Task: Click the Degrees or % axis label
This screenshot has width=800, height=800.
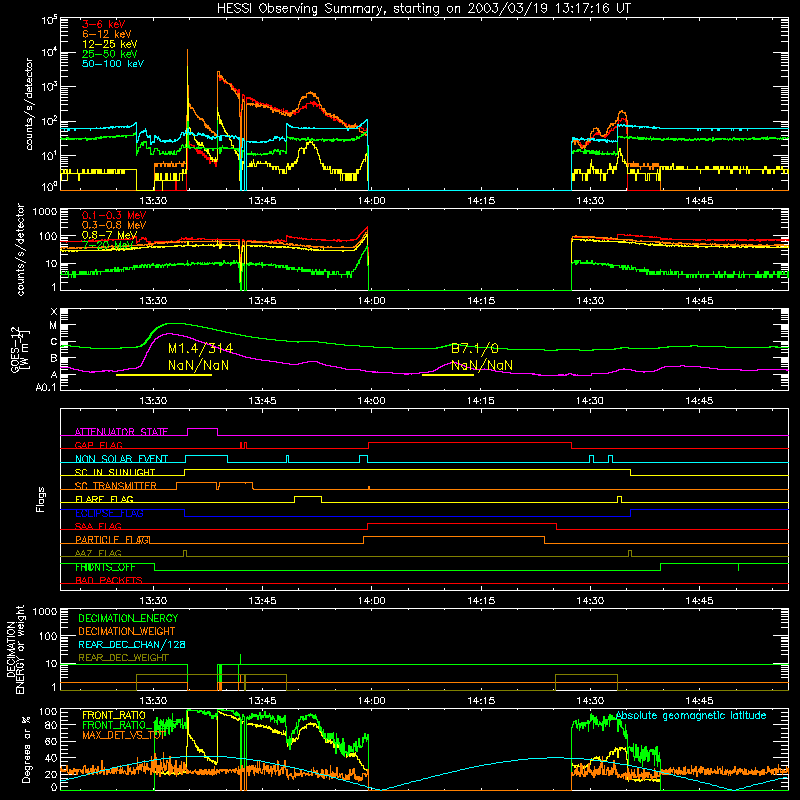Action: point(26,749)
